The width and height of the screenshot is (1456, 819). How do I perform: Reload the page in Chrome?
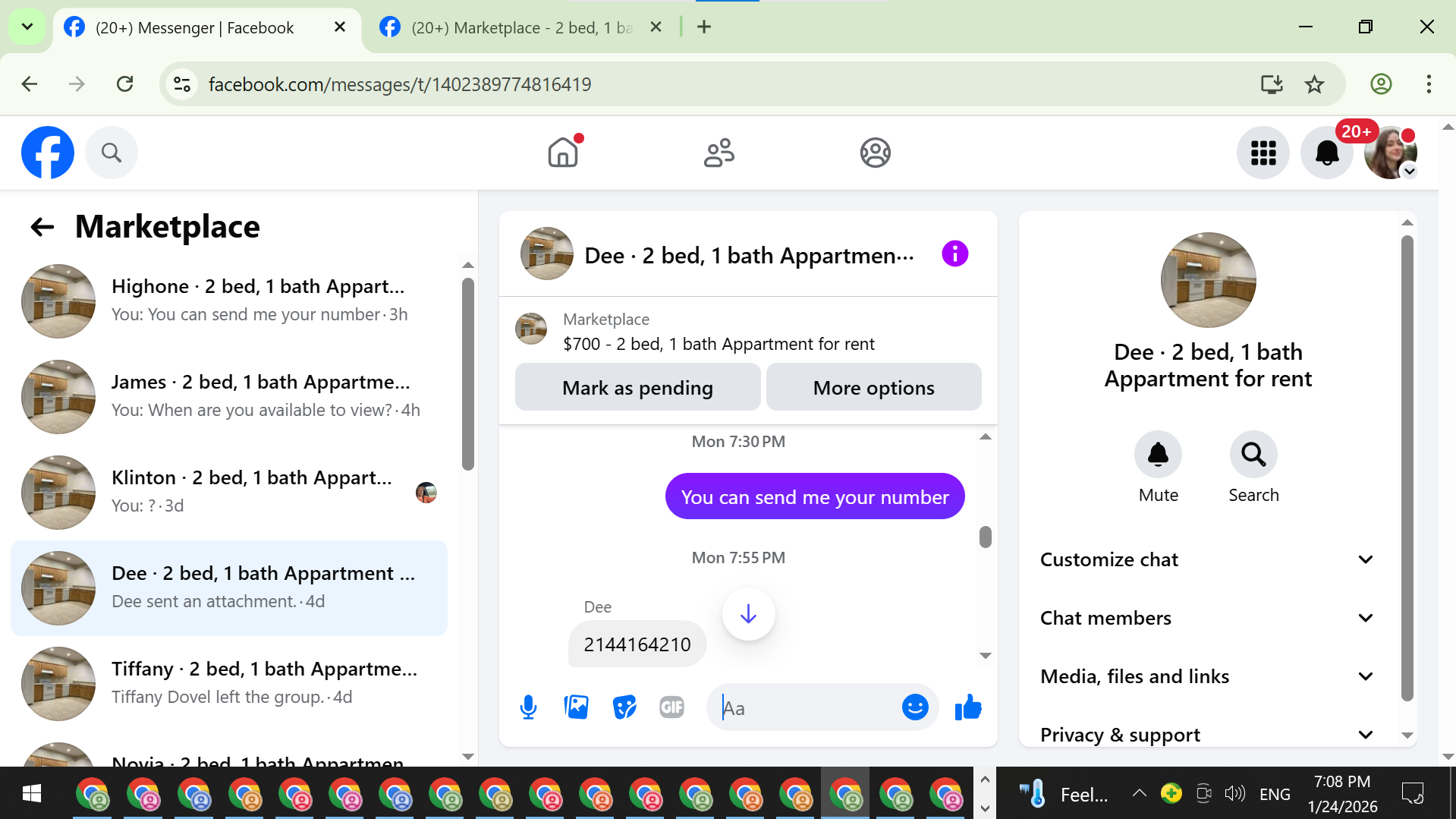(x=125, y=83)
